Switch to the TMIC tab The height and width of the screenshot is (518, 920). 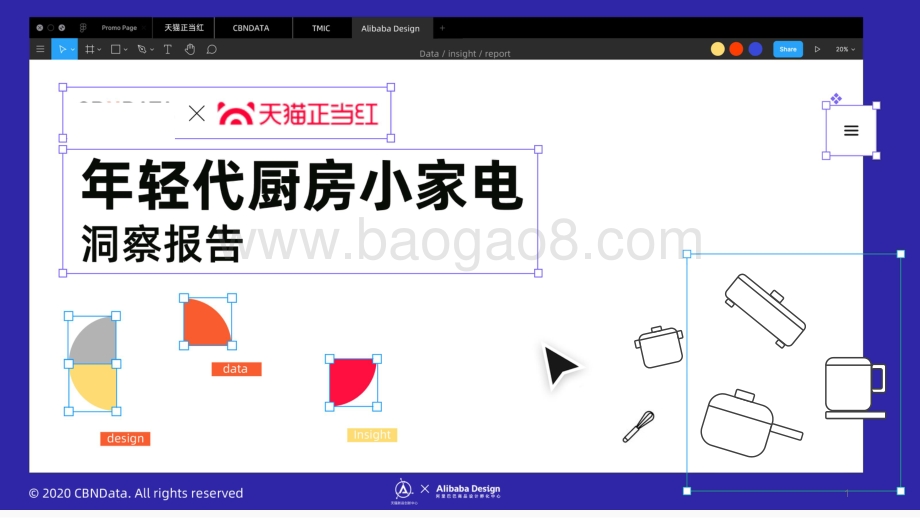click(x=321, y=28)
